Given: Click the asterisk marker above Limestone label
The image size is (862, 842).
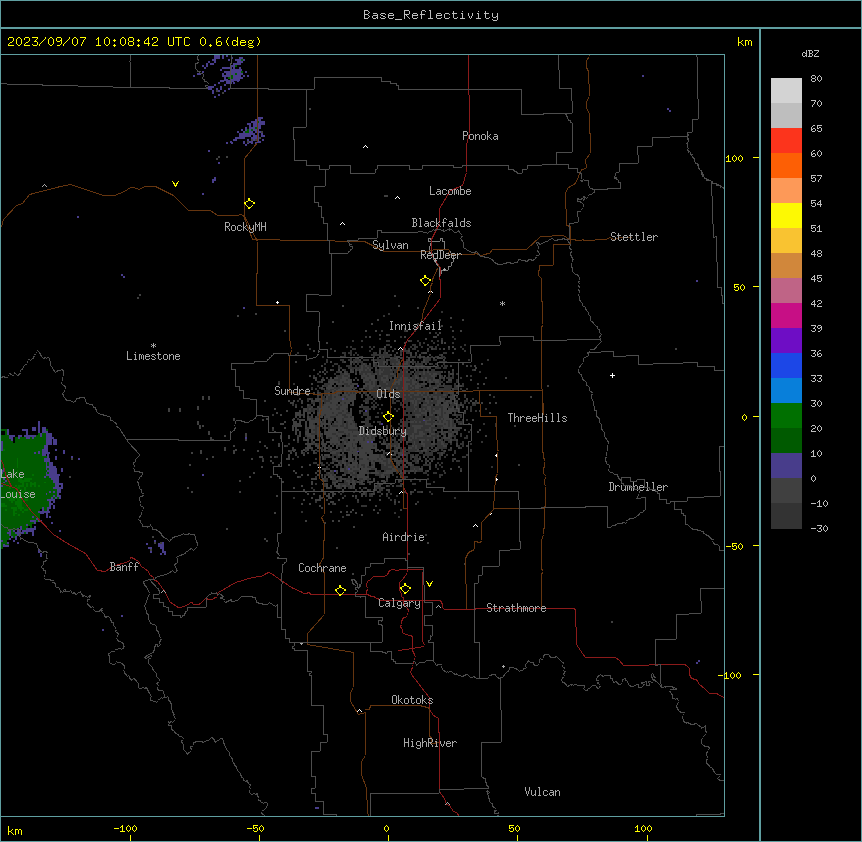Looking at the screenshot, I should click(x=153, y=345).
